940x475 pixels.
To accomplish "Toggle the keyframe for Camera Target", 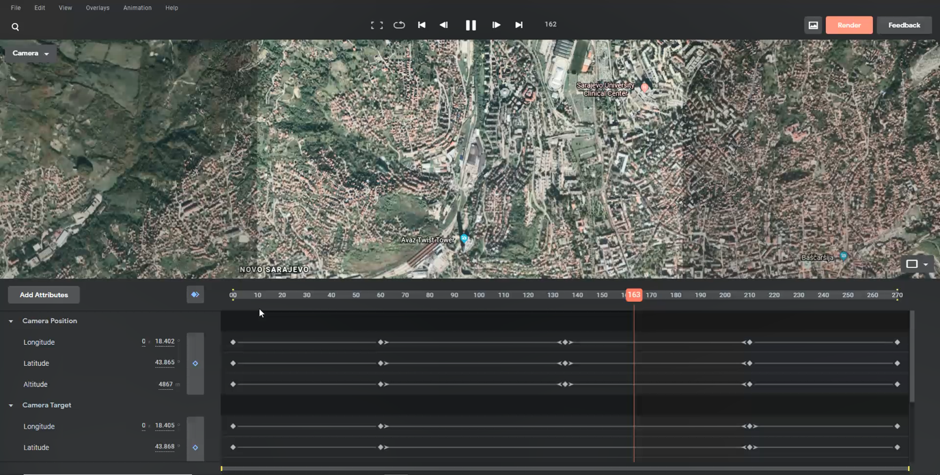I will [x=195, y=447].
